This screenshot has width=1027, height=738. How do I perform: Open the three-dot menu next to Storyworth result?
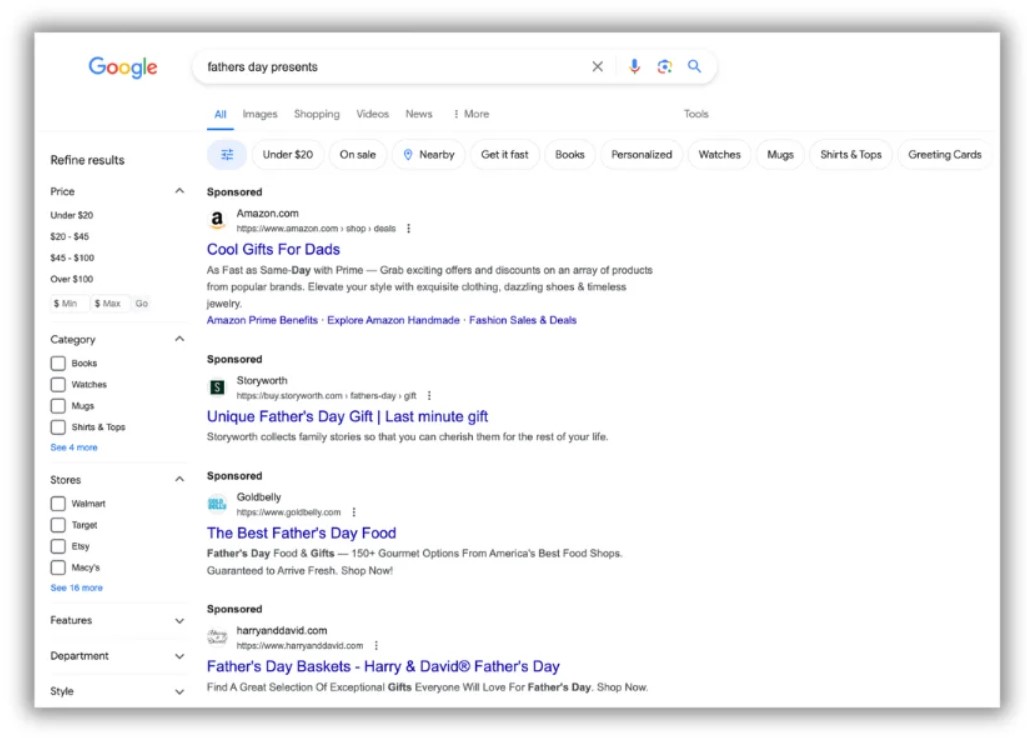click(x=429, y=395)
